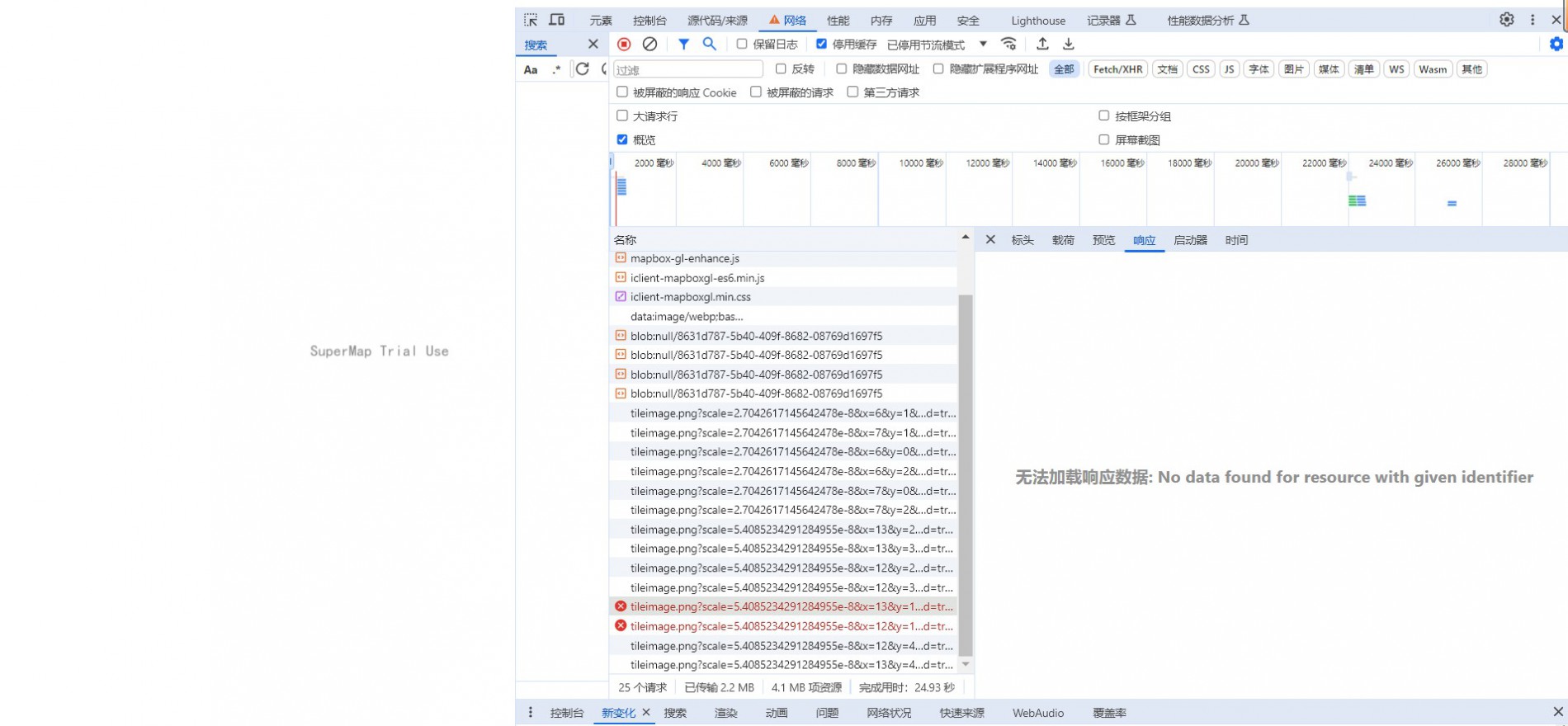Open the DevTools three-dot menu
Viewport: 1568px width, 726px height.
coord(1533,20)
